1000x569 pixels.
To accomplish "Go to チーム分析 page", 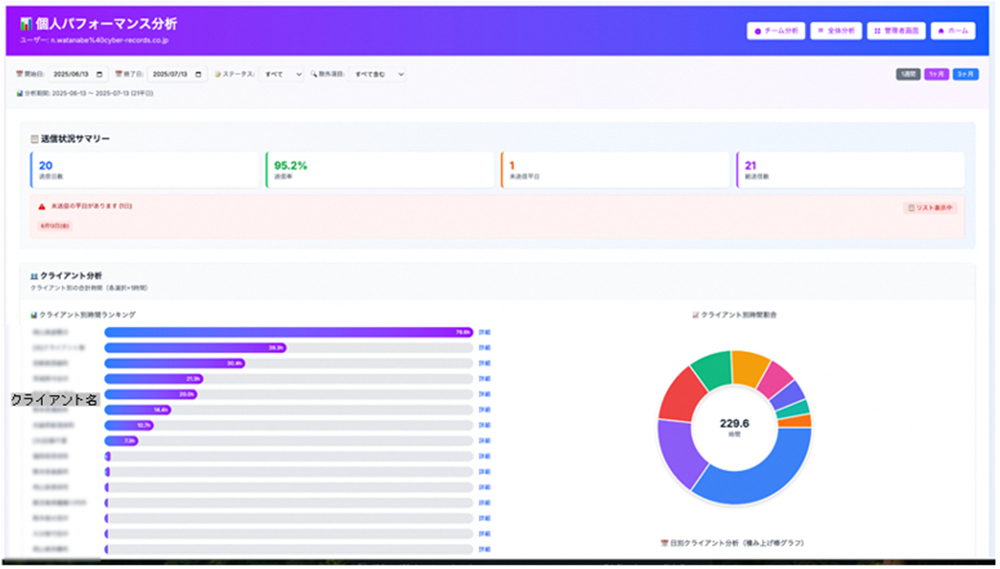I will (775, 31).
